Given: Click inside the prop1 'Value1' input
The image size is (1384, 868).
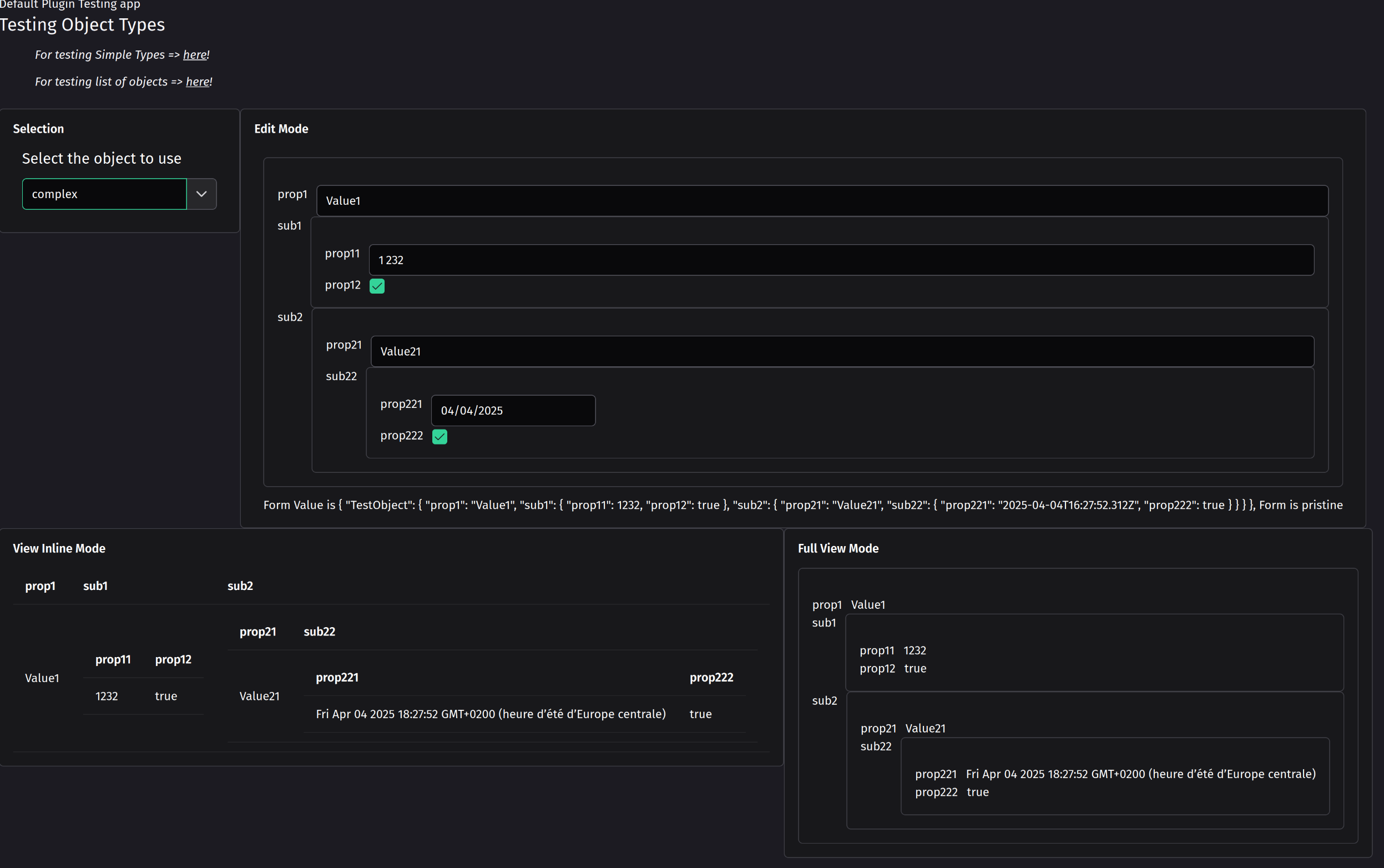Looking at the screenshot, I should 574,200.
